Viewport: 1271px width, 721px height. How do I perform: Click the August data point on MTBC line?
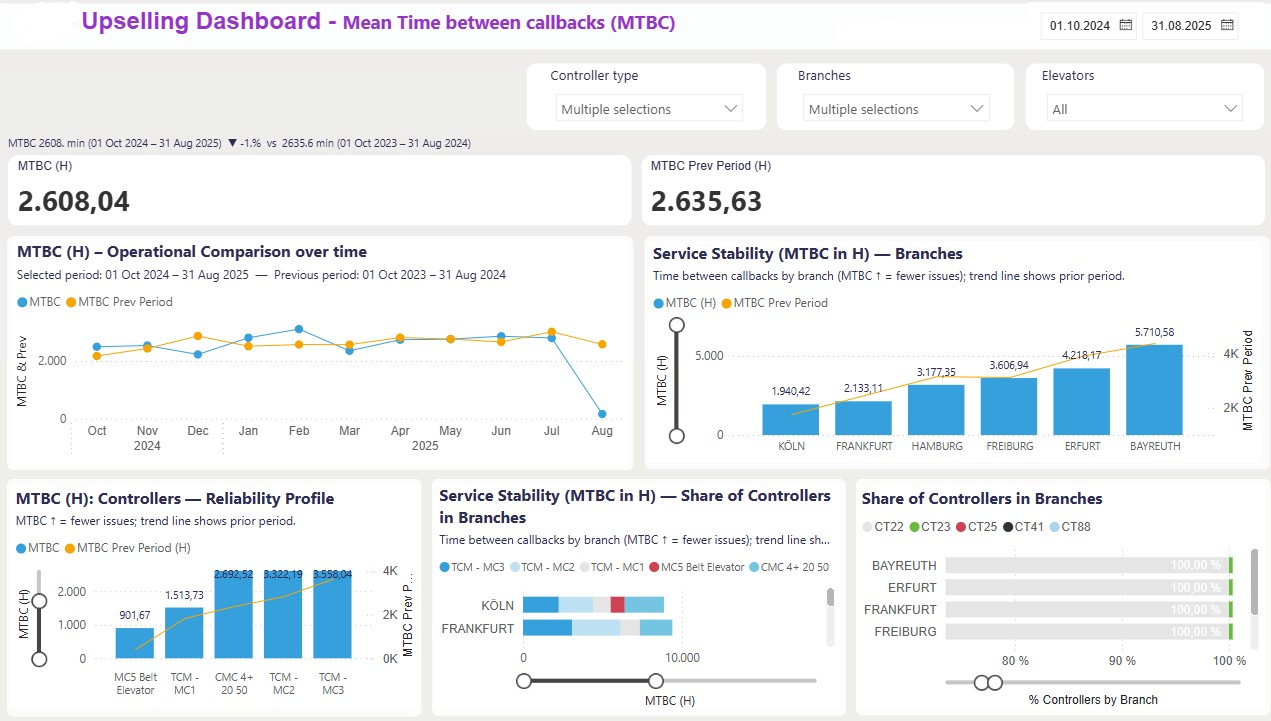603,413
